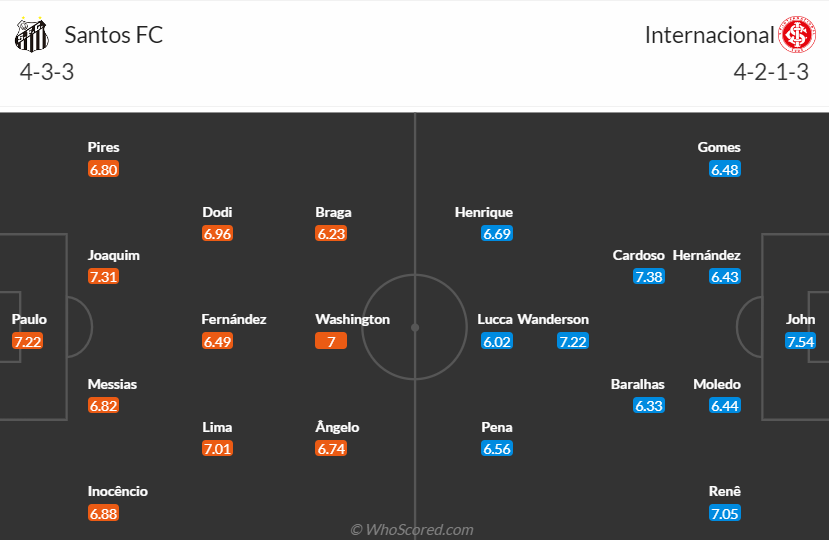The image size is (829, 540).
Task: Click goalkeeper Paulo's 7.22 rating badge
Action: point(27,341)
